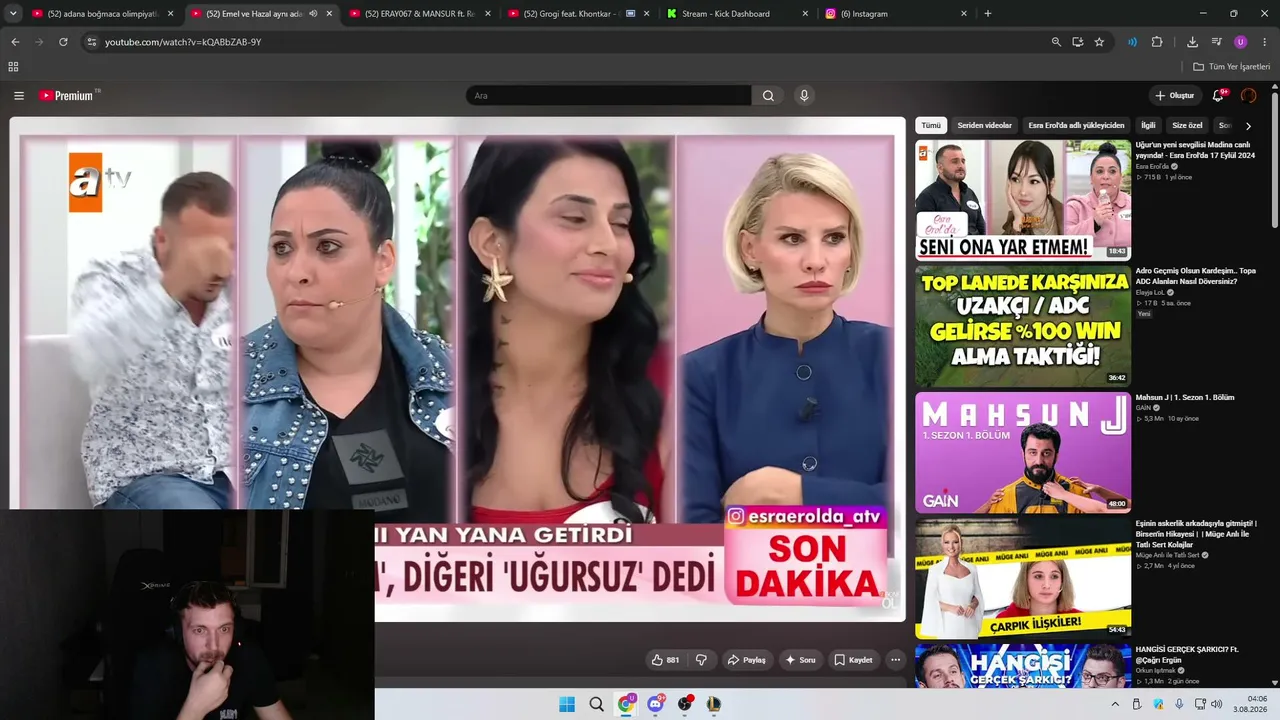Open more actions ellipsis under video

point(896,660)
